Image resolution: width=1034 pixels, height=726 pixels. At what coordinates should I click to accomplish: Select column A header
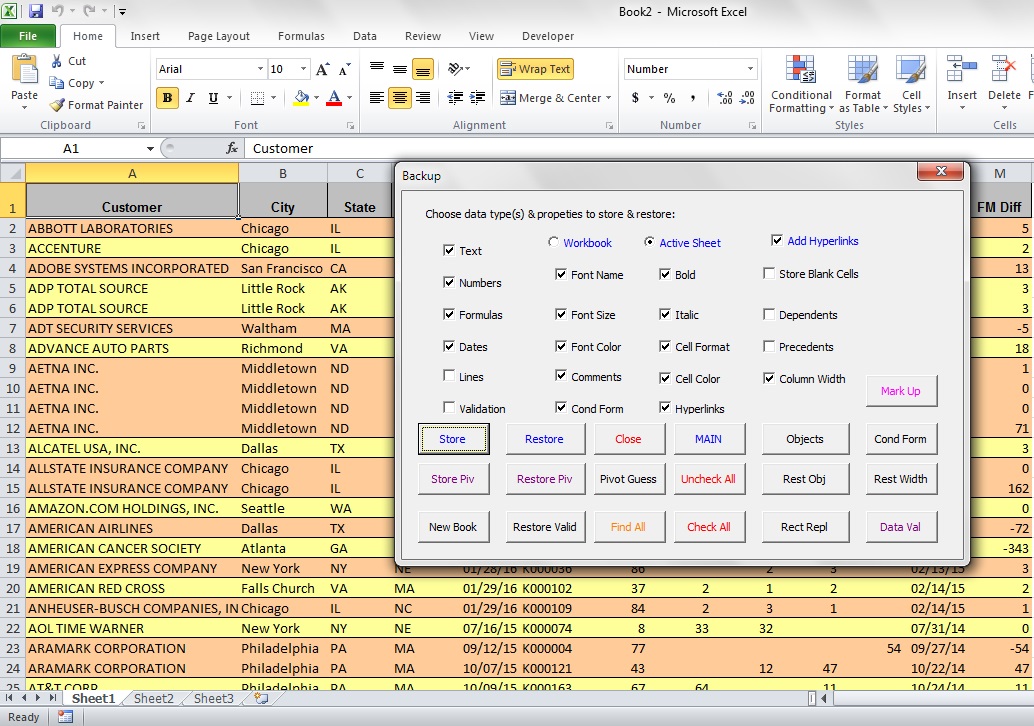(x=132, y=173)
